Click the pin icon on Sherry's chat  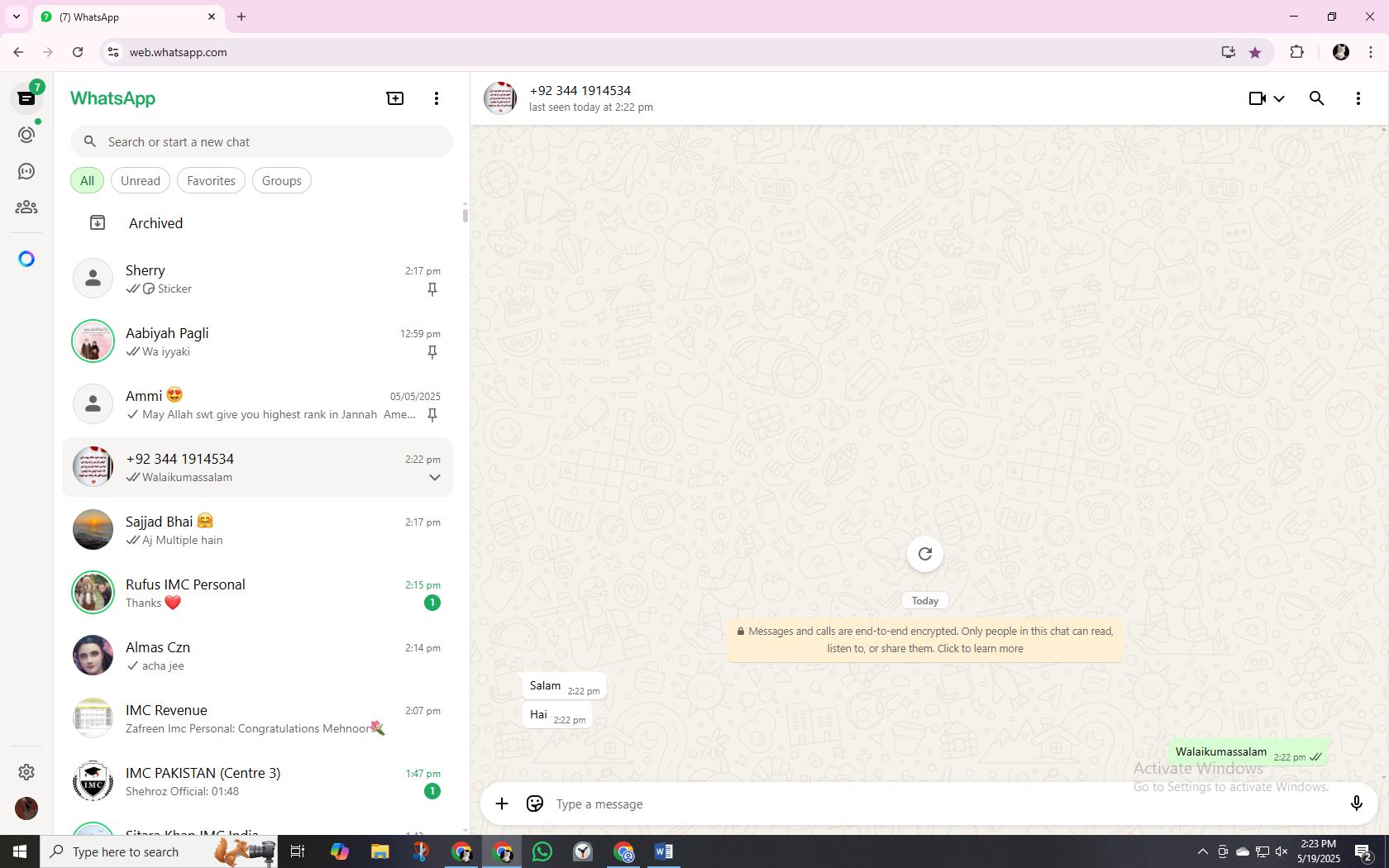click(432, 289)
